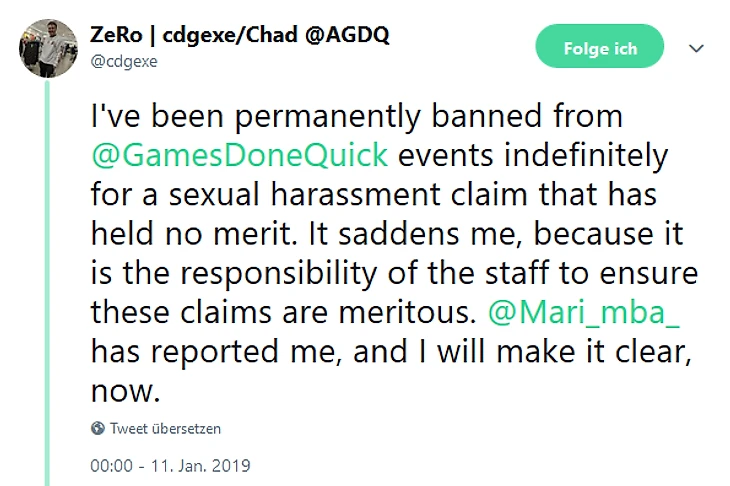Open the timestamp "00:00 - 11. Jan. 2019"
The width and height of the screenshot is (730, 486).
click(x=170, y=465)
